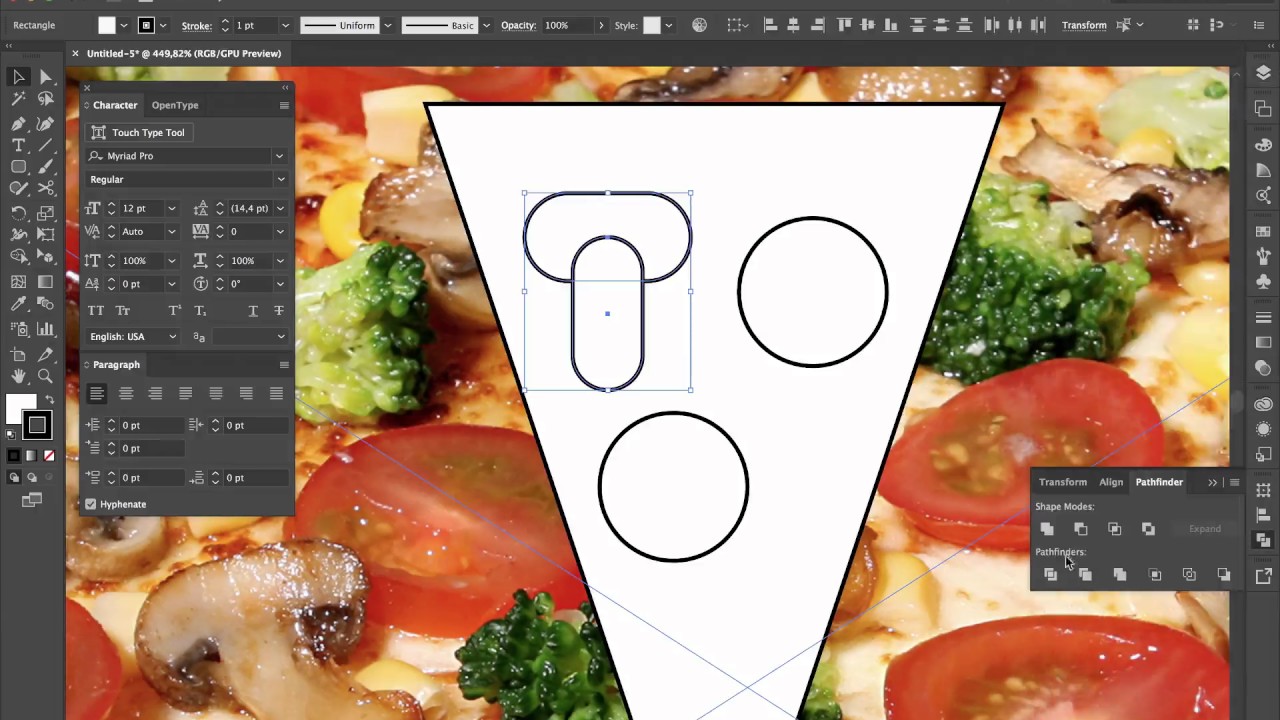Select the Scissors tool
The height and width of the screenshot is (720, 1280).
[45, 189]
